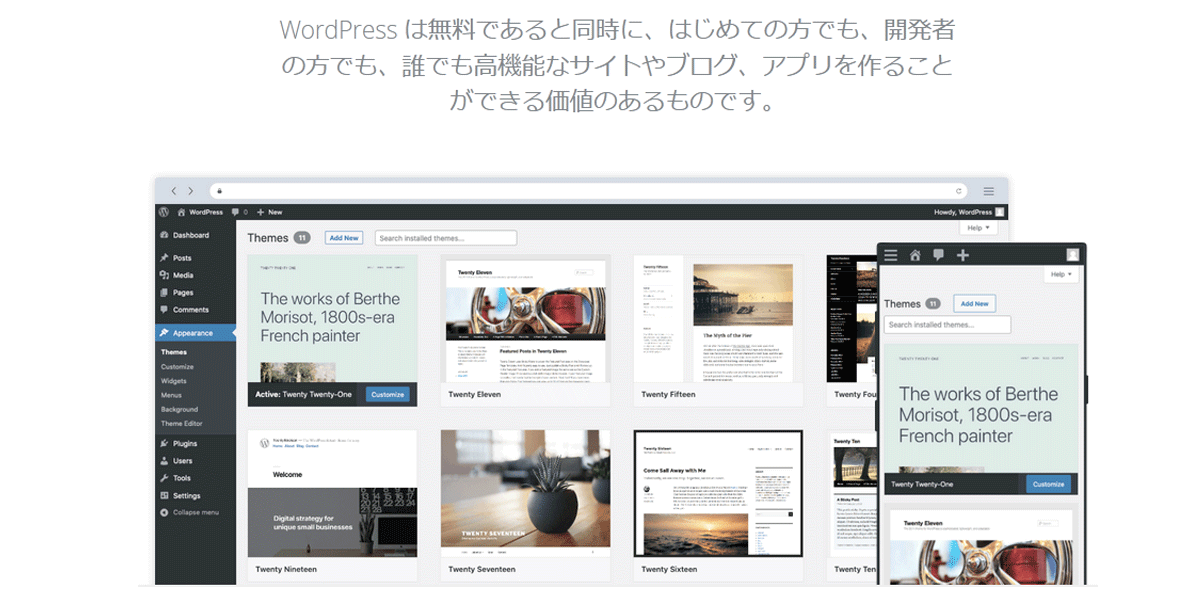Click the browser forward arrow

(190, 190)
